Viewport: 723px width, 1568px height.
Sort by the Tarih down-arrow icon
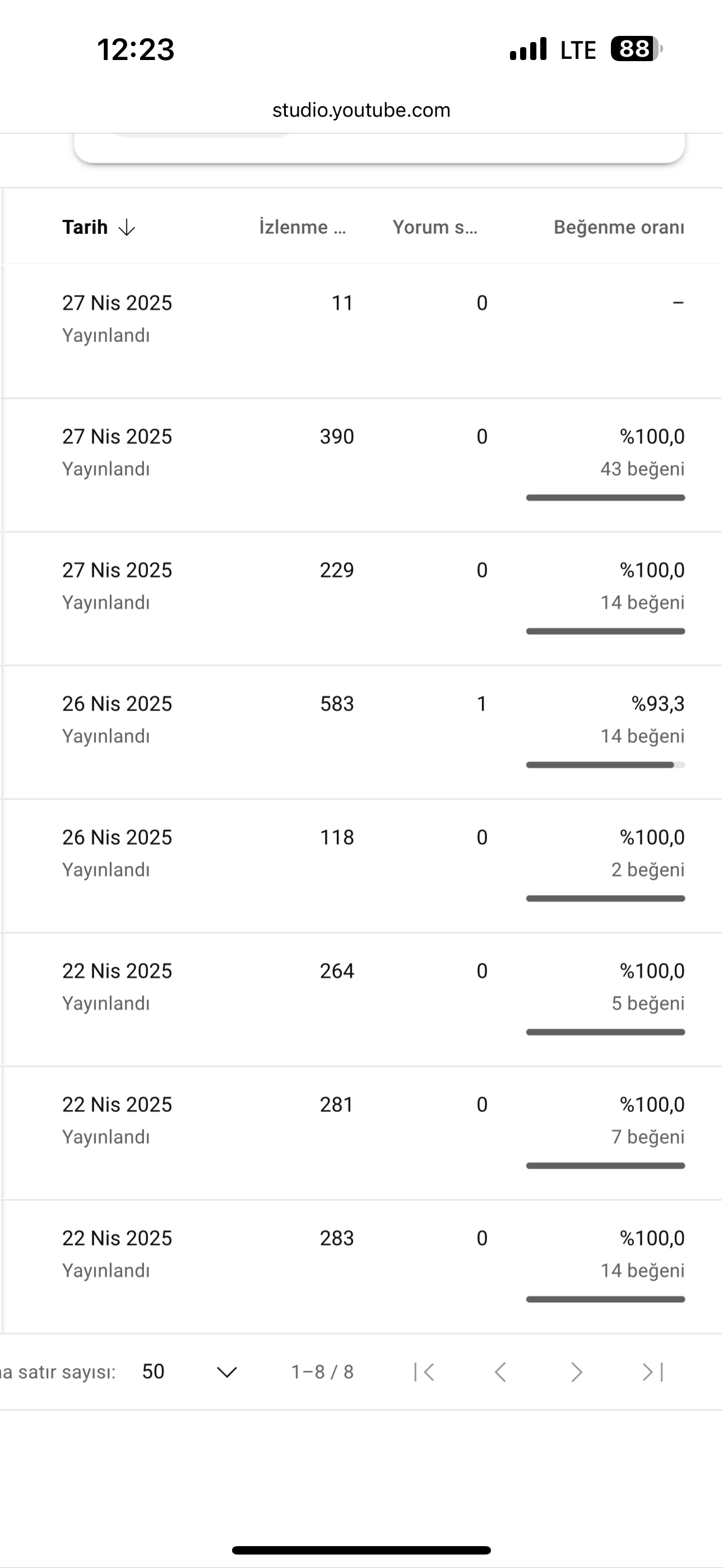pyautogui.click(x=127, y=228)
